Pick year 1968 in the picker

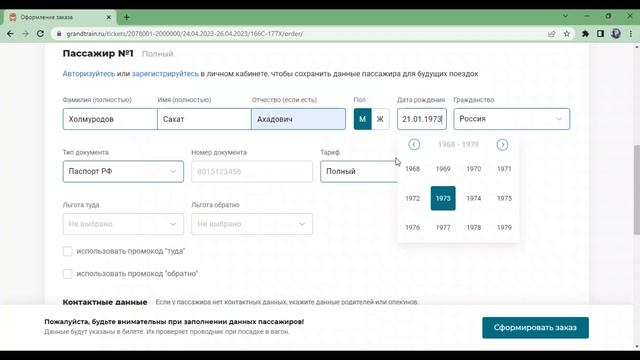pos(412,169)
